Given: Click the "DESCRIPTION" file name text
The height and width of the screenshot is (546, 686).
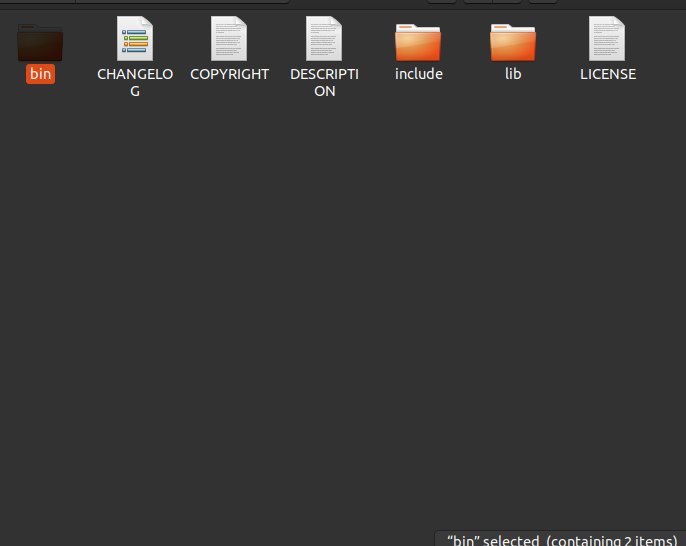Looking at the screenshot, I should [324, 82].
